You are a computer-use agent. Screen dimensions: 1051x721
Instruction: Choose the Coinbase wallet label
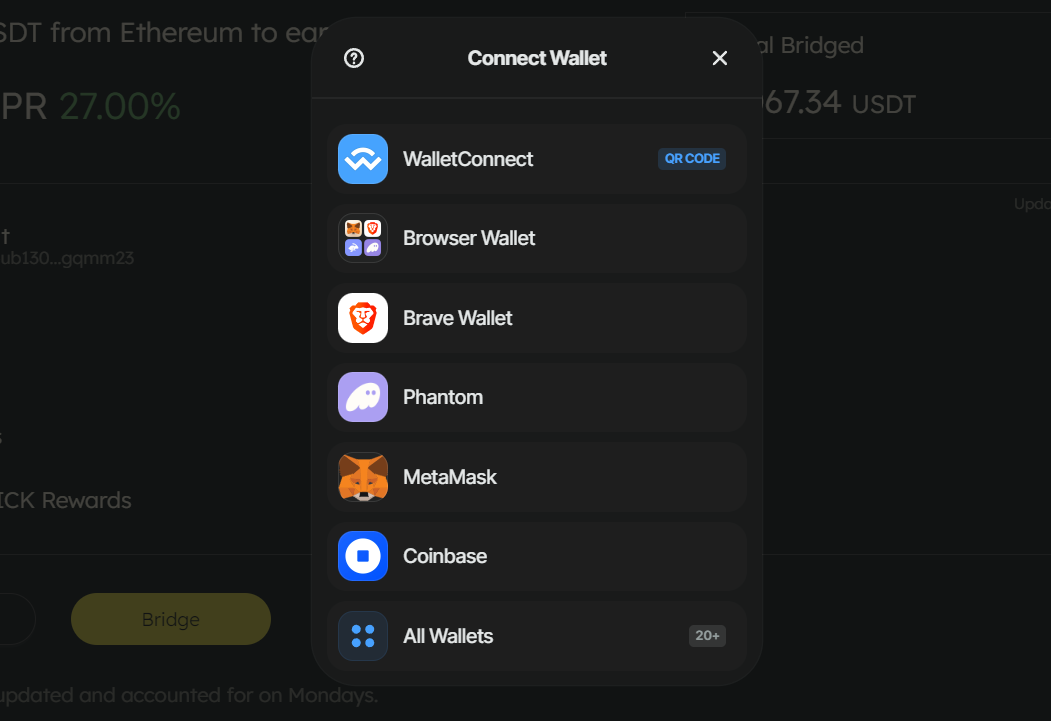click(445, 556)
